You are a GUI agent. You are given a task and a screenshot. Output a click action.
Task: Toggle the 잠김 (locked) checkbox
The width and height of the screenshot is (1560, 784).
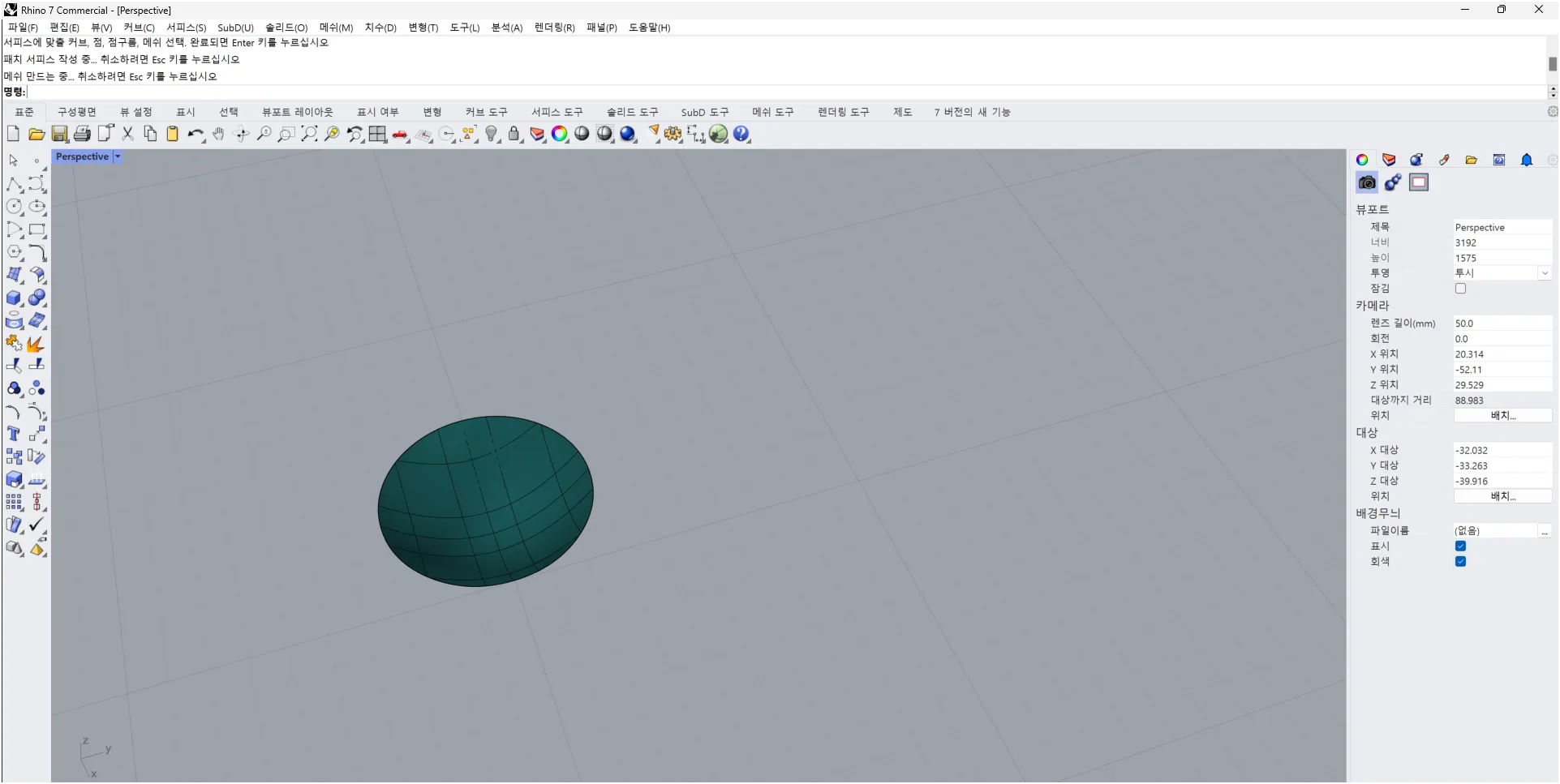(x=1460, y=289)
